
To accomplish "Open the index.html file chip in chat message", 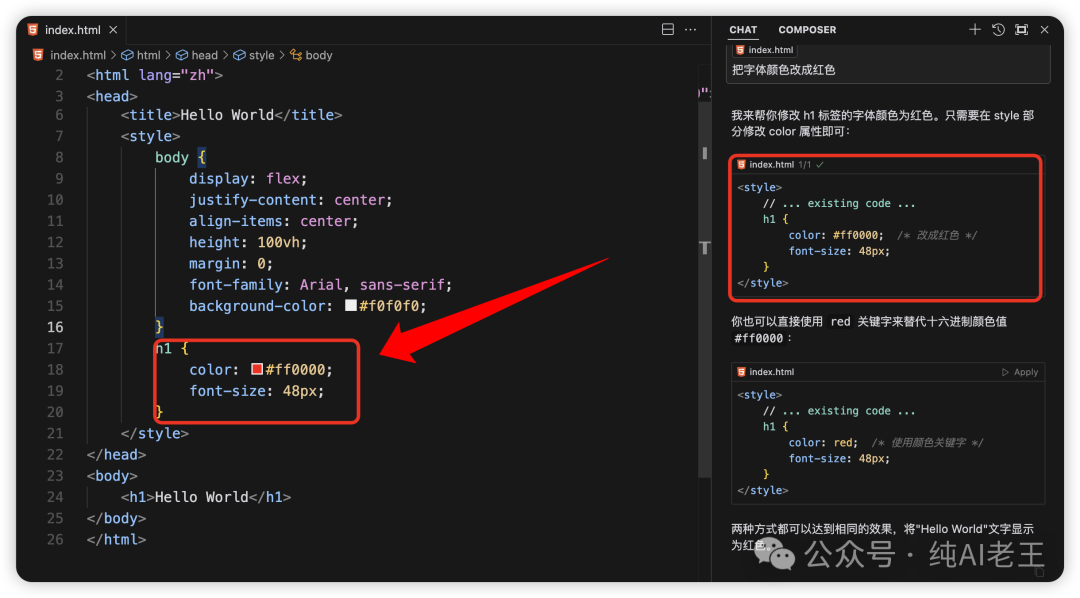I will pos(764,50).
